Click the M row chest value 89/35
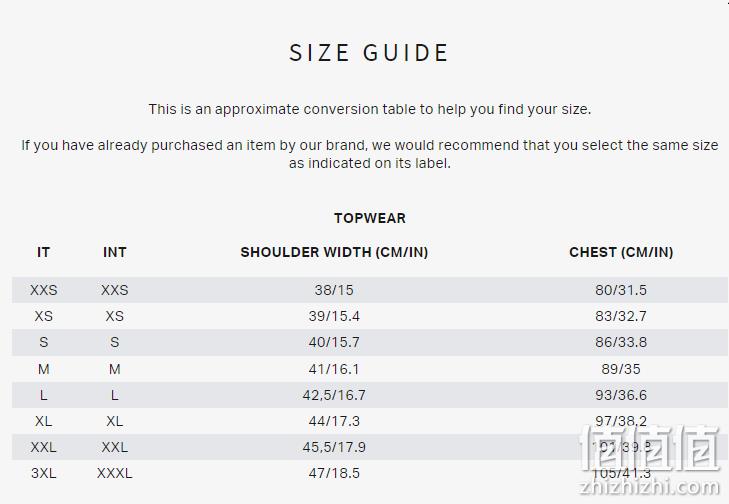This screenshot has height=504, width=729. (621, 369)
